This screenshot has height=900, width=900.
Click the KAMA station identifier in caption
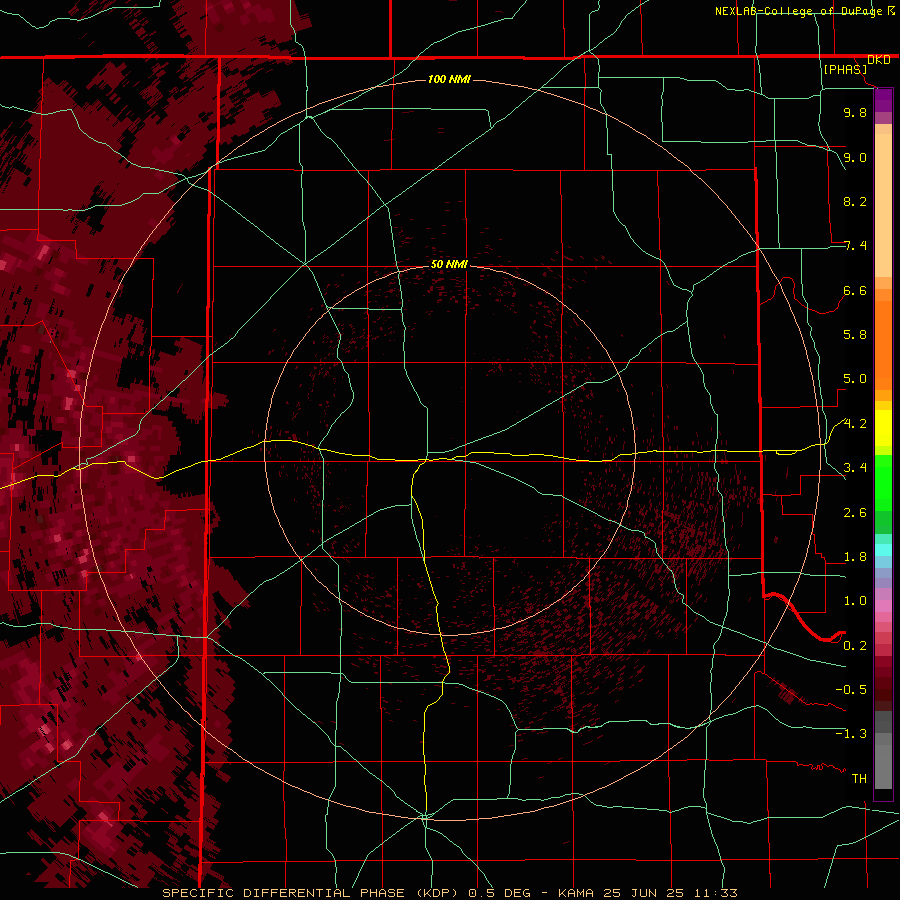(x=577, y=893)
